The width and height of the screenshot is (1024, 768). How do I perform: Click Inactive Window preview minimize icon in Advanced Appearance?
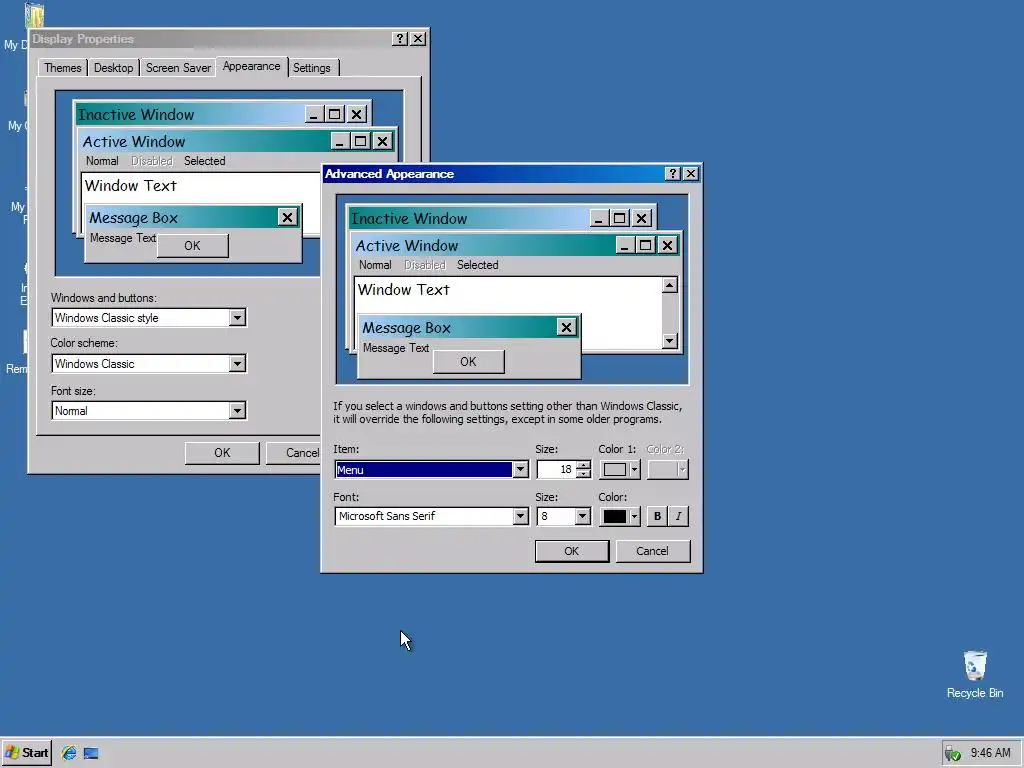[598, 218]
